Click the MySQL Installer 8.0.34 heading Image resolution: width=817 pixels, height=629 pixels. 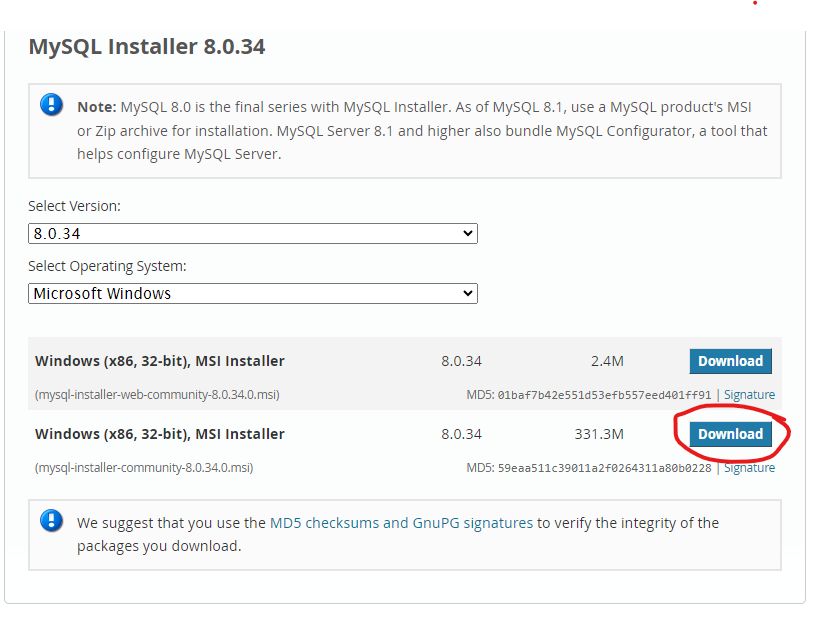pos(147,46)
